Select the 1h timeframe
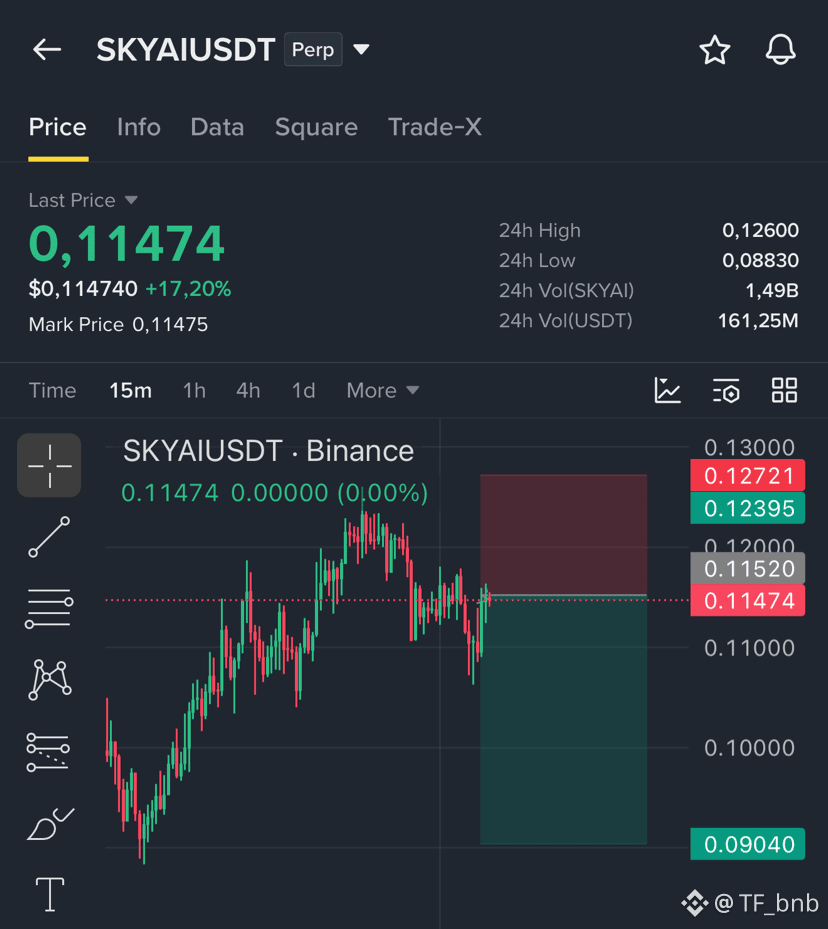 (x=194, y=390)
